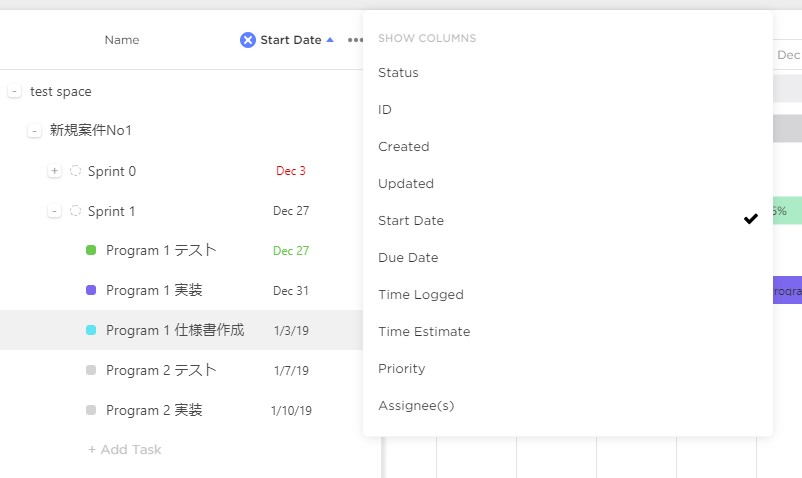The image size is (802, 478).
Task: Open task Program 1 テスト
Action: pyautogui.click(x=161, y=250)
